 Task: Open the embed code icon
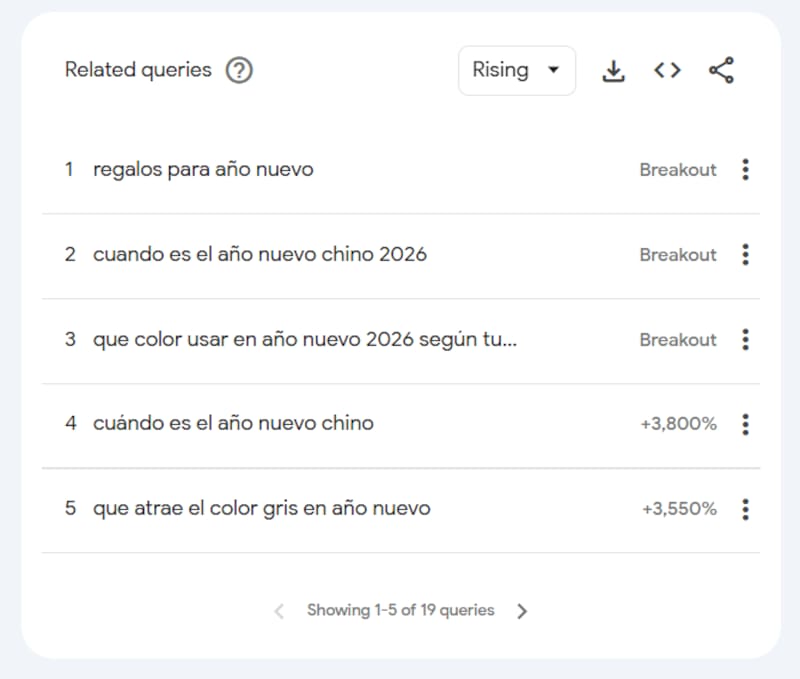667,71
